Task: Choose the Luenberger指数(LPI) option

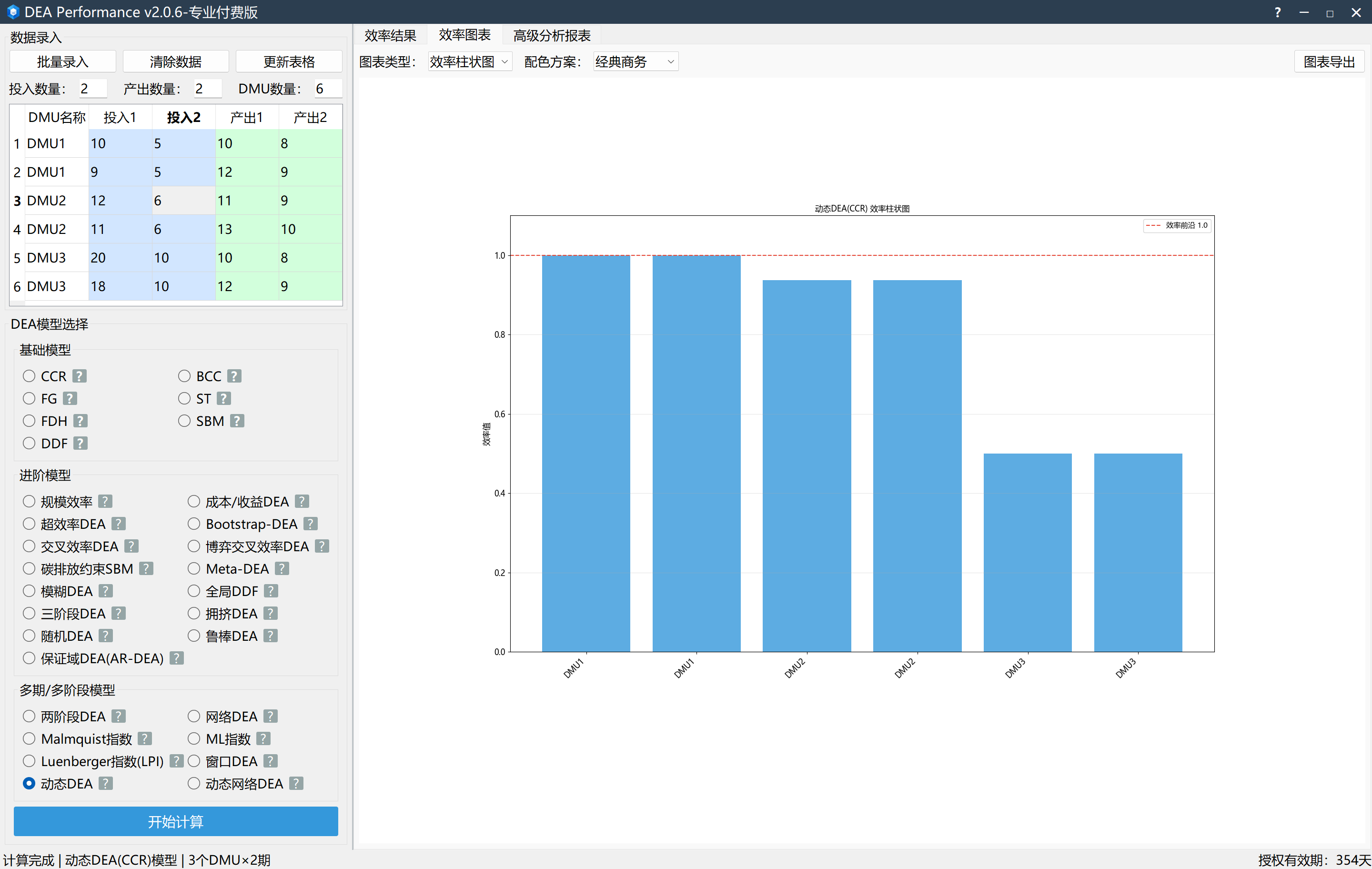Action: click(29, 761)
